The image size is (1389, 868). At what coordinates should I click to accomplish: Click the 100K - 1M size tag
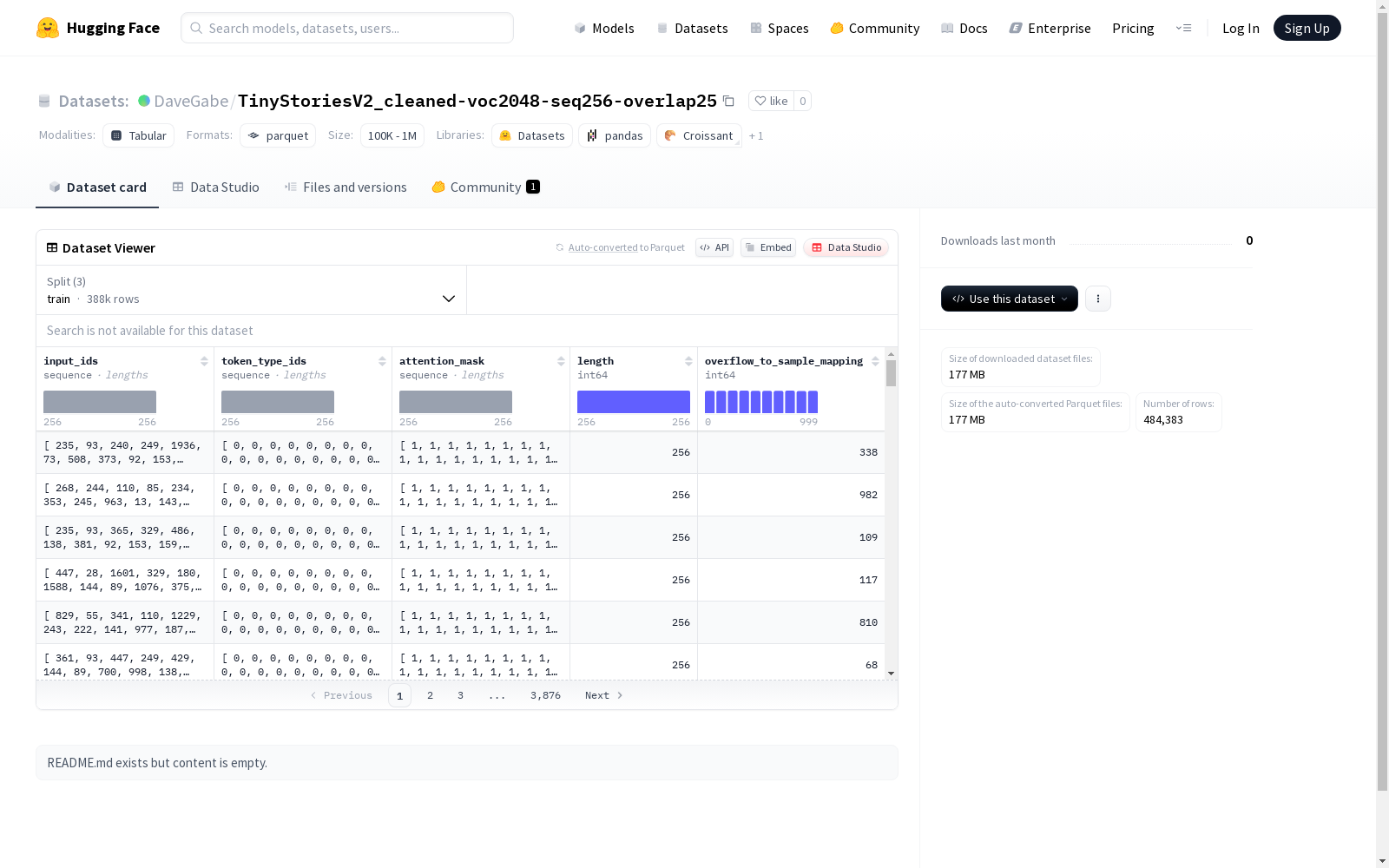click(392, 135)
